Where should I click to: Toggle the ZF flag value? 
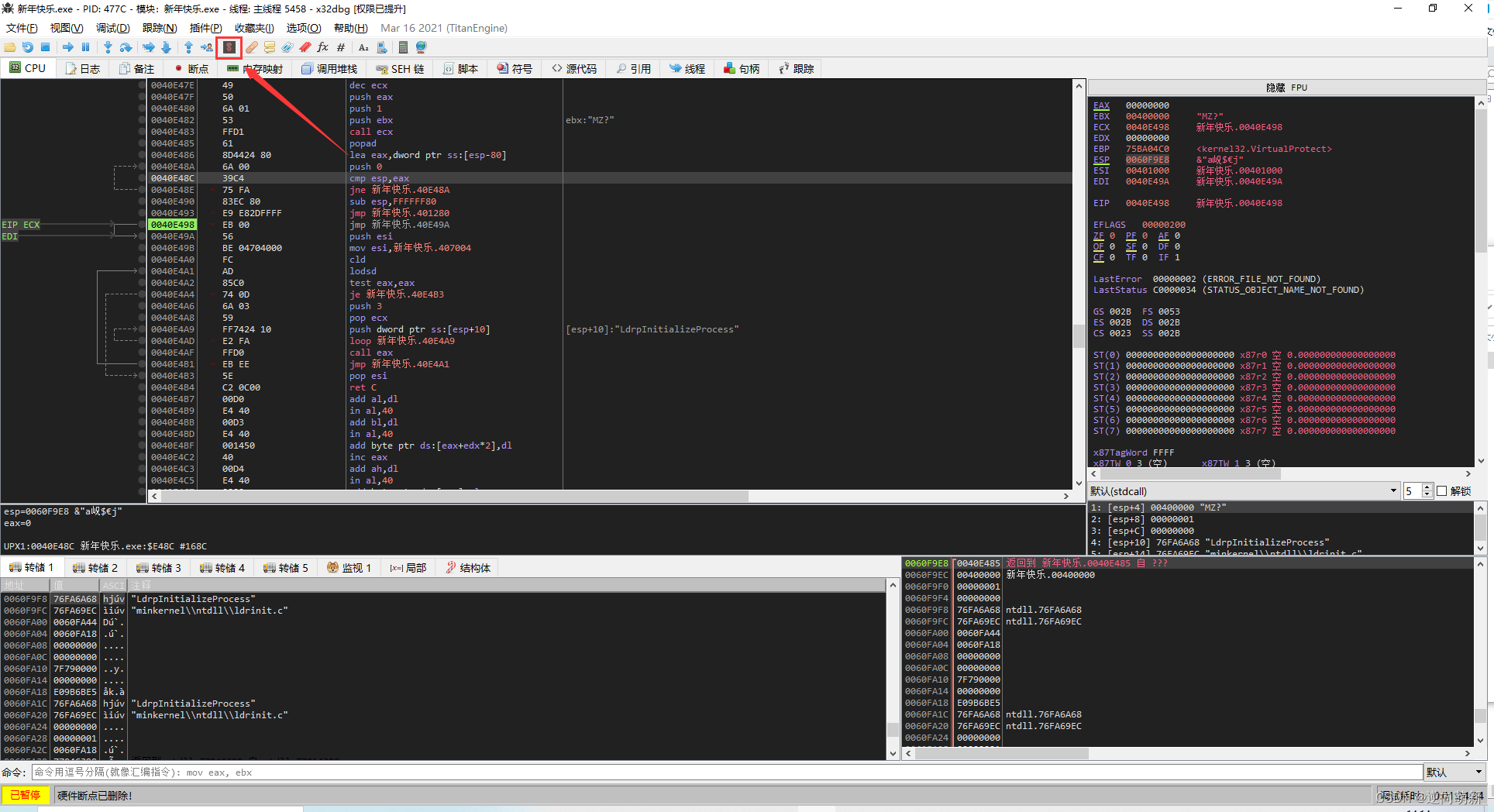(1112, 236)
